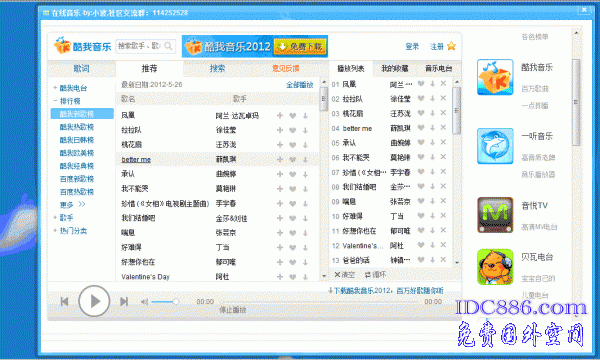The width and height of the screenshot is (600, 360).
Task: Adjust the volume slider handle
Action: pyautogui.click(x=176, y=302)
